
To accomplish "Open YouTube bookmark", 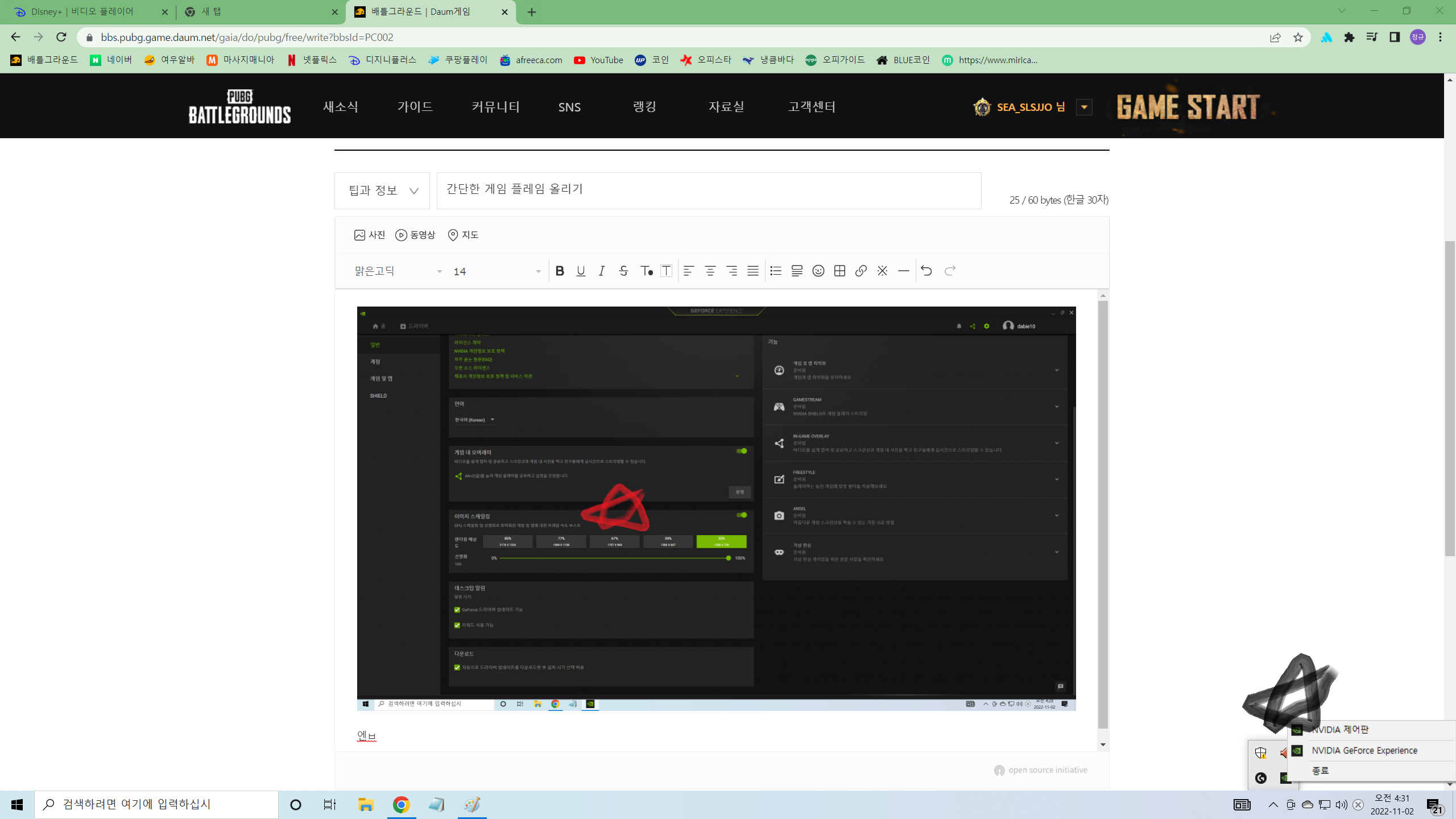I will pos(598,60).
